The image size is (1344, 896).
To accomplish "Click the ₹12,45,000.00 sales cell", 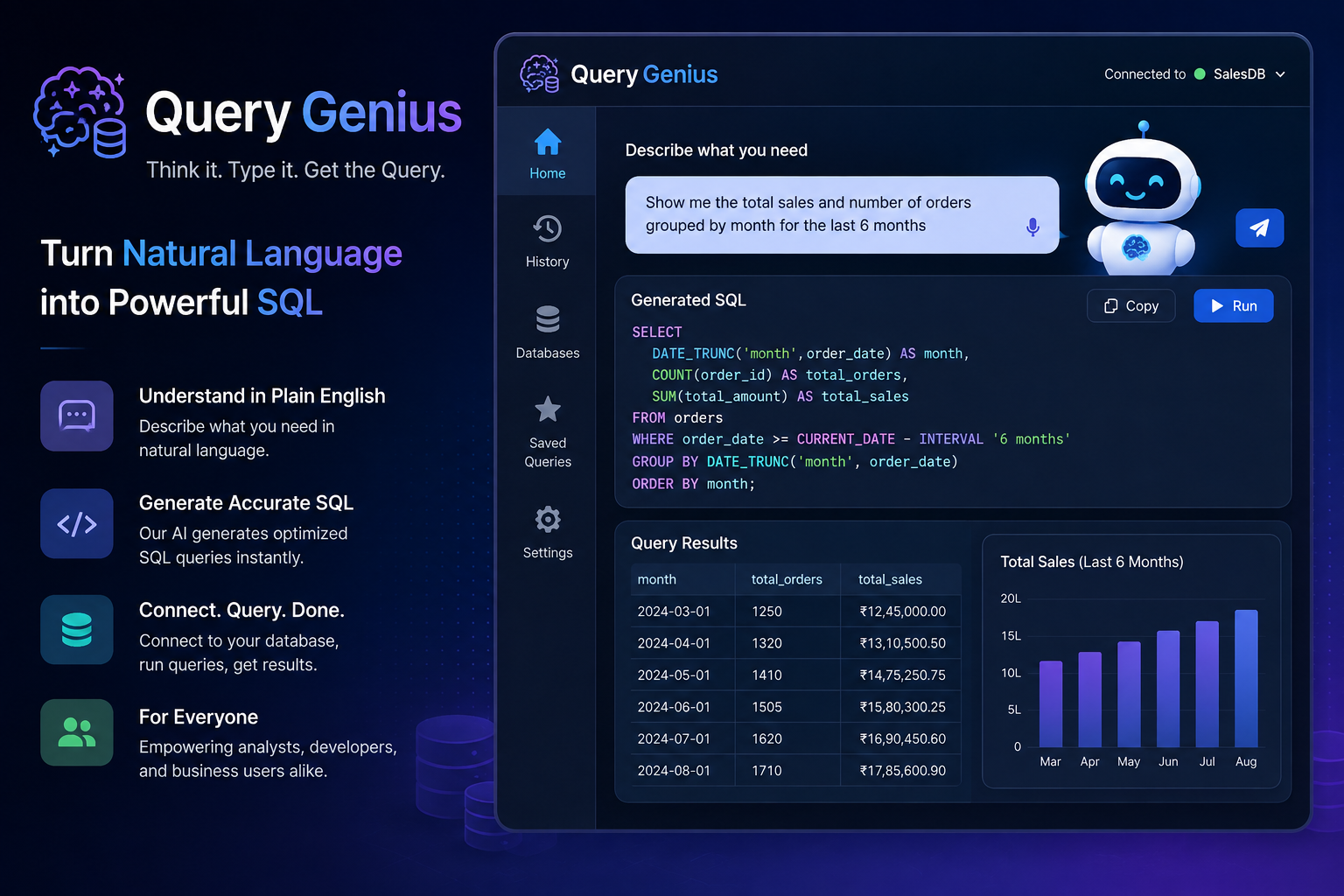I will [902, 612].
